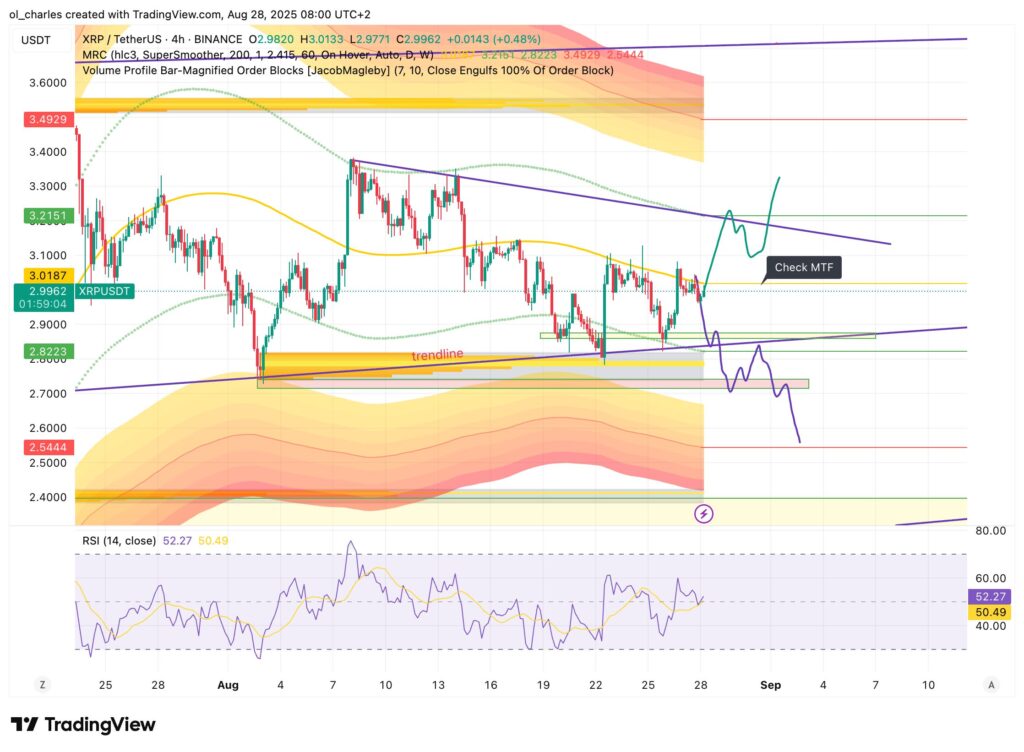Open timezone settings via the Z icon
The image size is (1024, 752).
[x=42, y=685]
